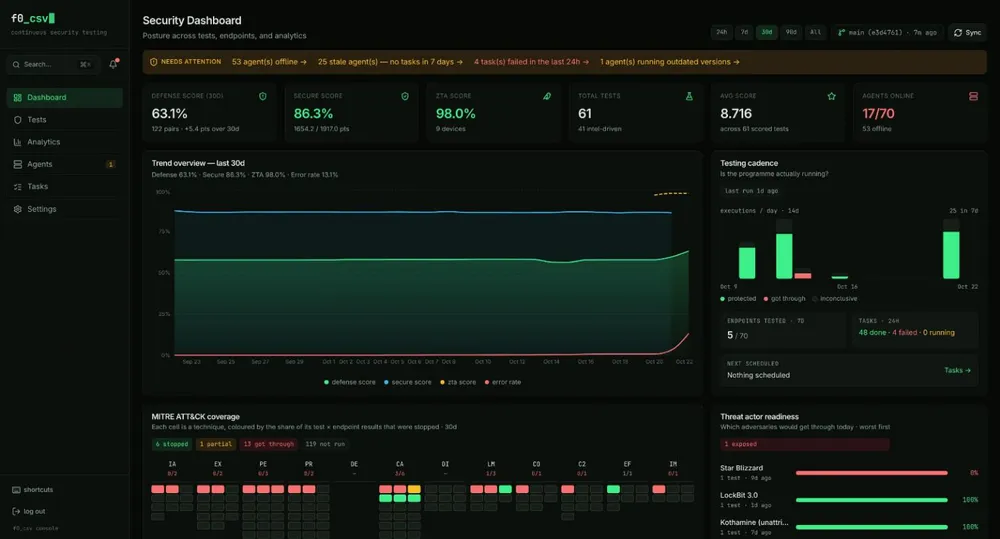Screen dimensions: 1000x539
Task: Open the main branch commit selector
Action: [x=887, y=33]
